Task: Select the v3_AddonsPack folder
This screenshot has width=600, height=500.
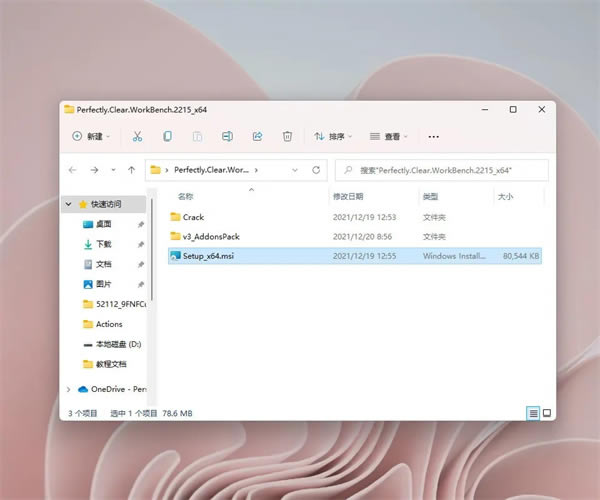Action: coord(355,236)
